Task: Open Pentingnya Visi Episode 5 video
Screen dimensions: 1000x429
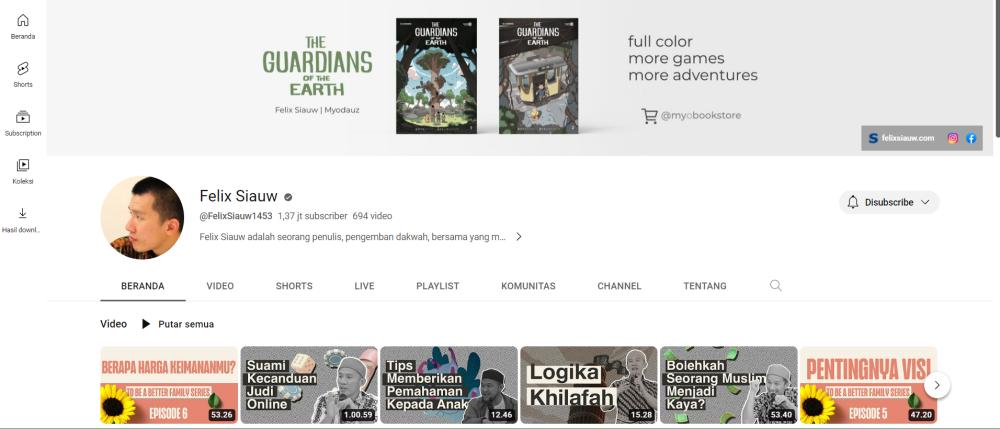Action: click(868, 385)
